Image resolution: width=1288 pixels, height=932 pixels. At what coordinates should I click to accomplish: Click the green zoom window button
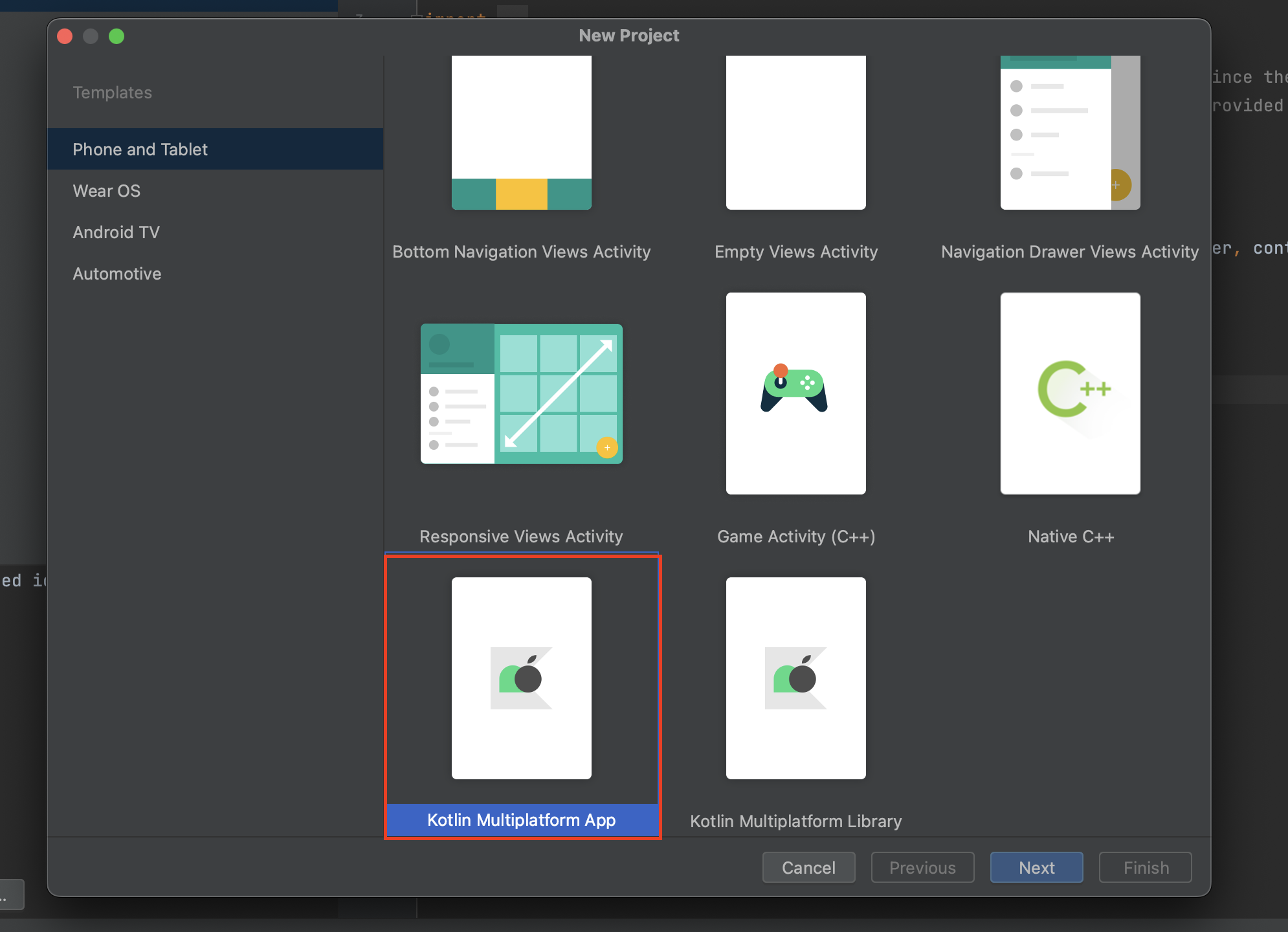point(117,36)
